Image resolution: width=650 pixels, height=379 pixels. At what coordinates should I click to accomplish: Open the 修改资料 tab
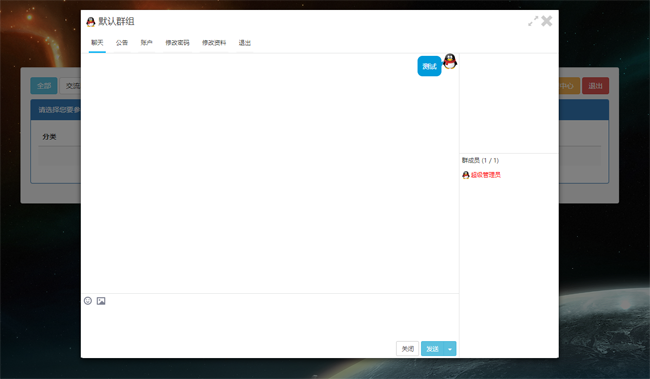coord(214,43)
